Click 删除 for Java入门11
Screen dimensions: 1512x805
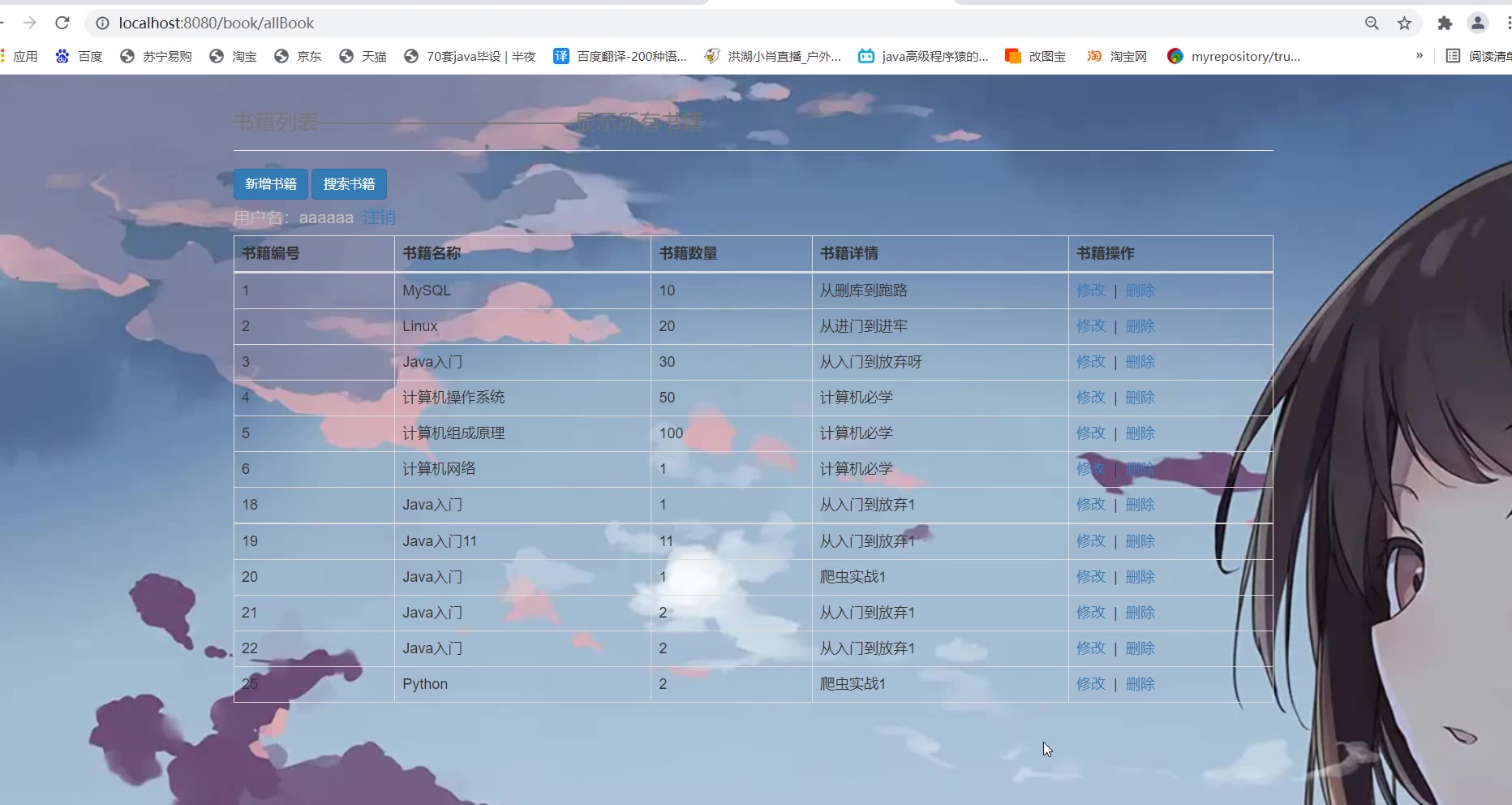point(1140,541)
